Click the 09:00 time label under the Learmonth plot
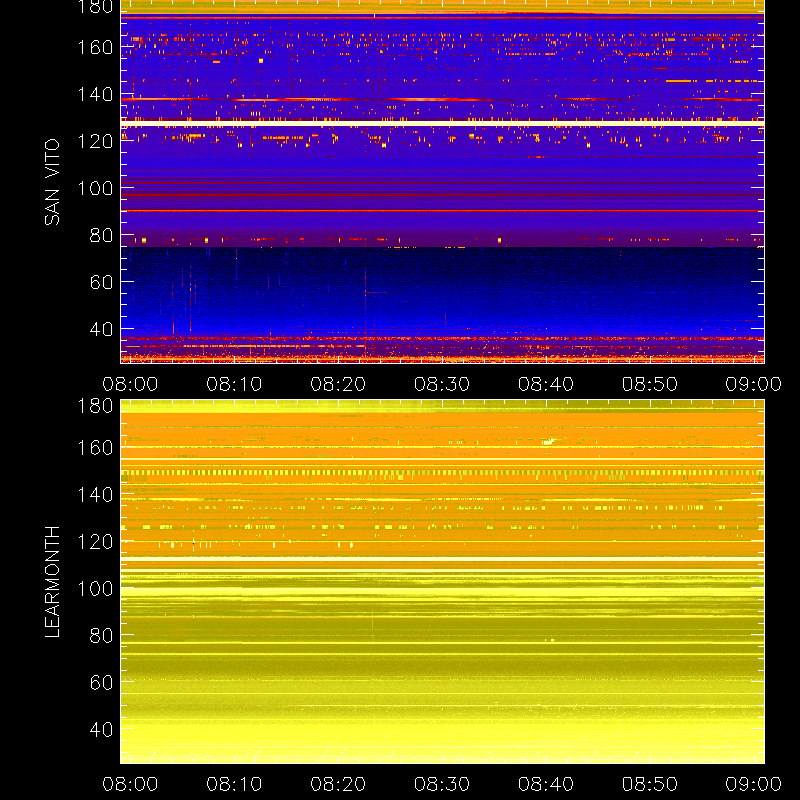 pos(754,784)
